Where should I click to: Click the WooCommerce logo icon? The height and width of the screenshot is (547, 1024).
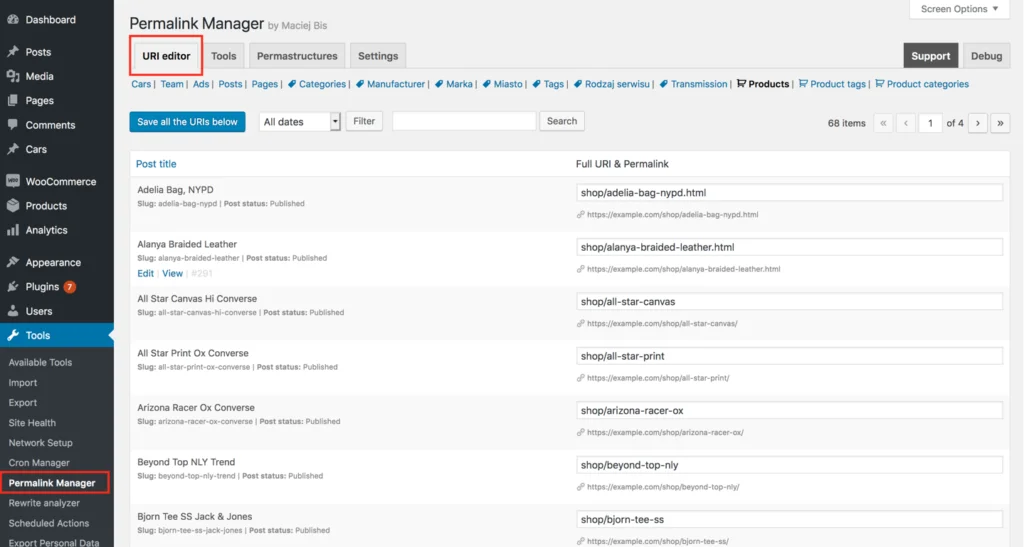(13, 181)
